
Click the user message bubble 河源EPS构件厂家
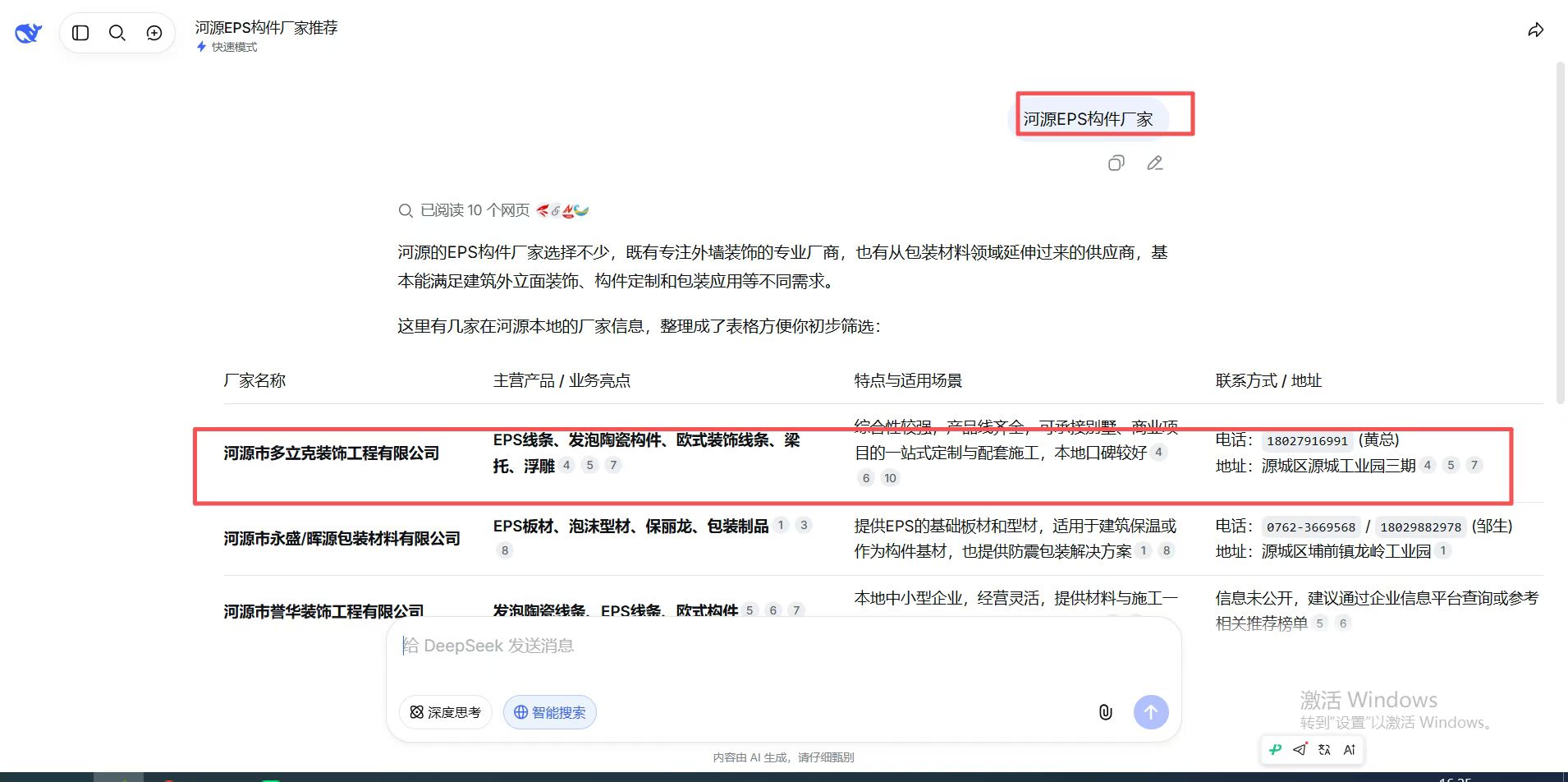1088,119
